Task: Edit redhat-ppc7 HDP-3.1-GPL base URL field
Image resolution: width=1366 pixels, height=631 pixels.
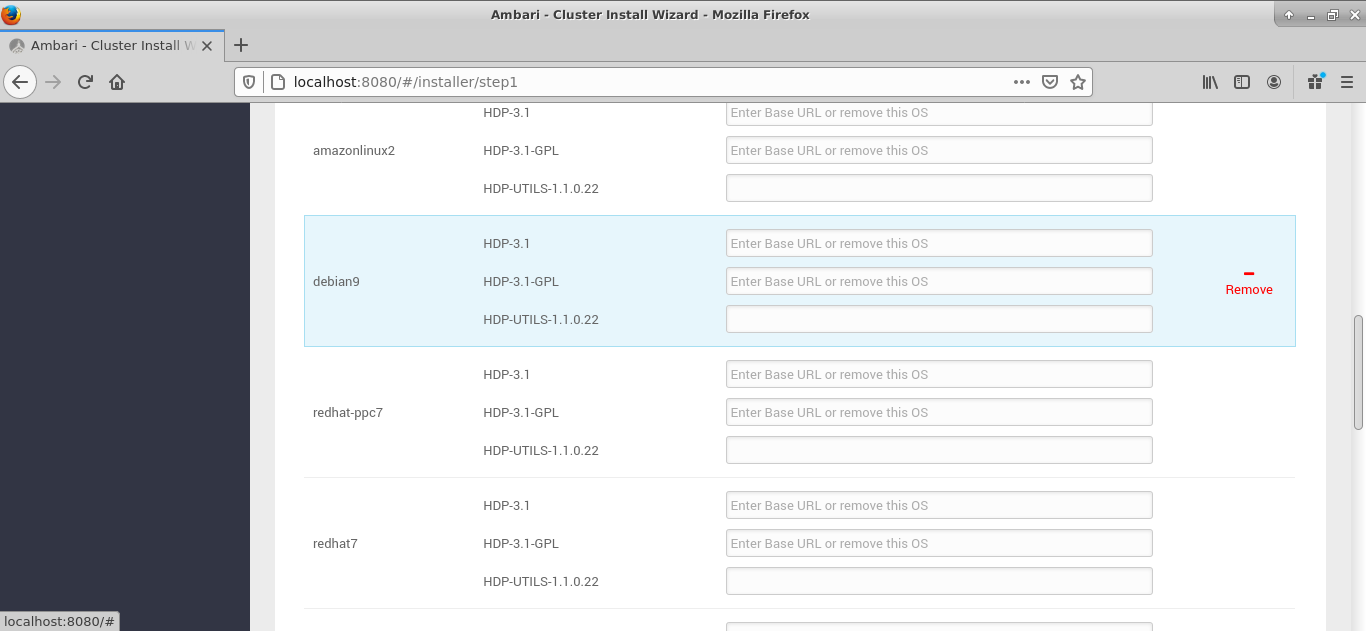Action: point(939,412)
